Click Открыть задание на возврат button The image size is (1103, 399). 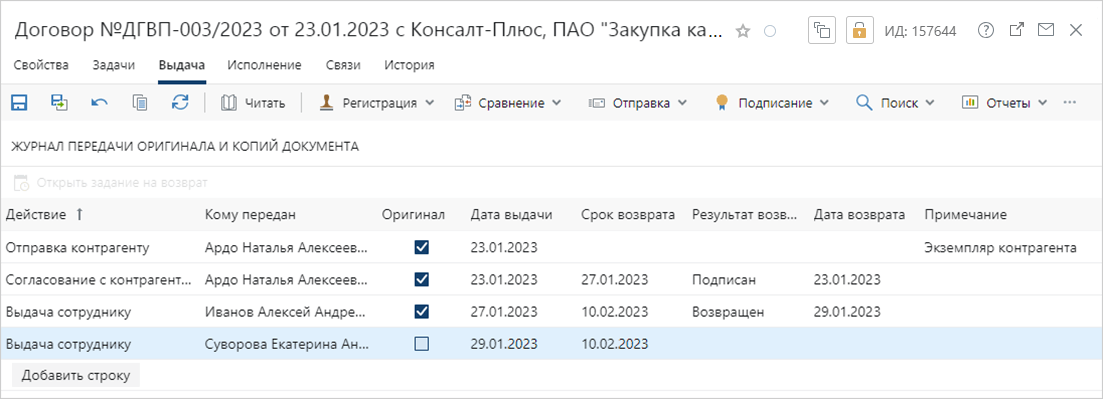pyautogui.click(x=111, y=183)
